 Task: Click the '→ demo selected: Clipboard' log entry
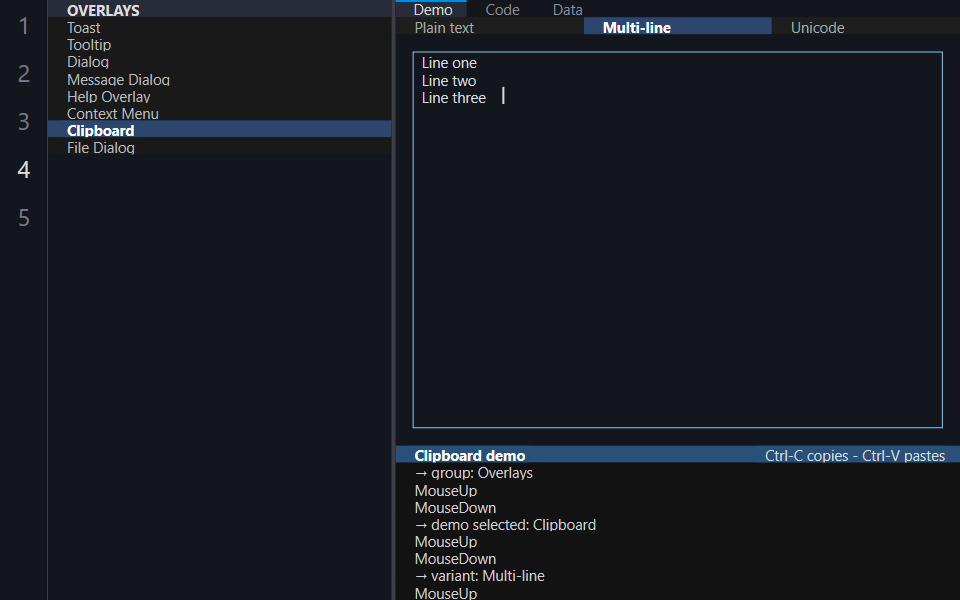pos(505,525)
